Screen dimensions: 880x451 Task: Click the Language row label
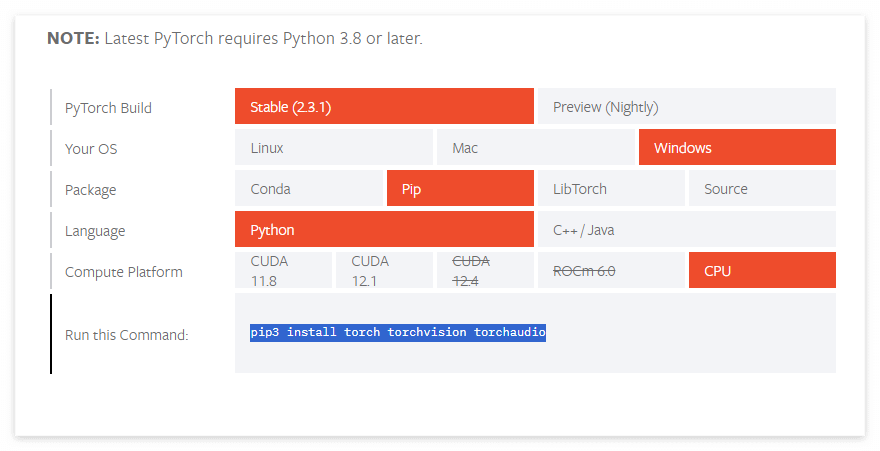coord(95,231)
